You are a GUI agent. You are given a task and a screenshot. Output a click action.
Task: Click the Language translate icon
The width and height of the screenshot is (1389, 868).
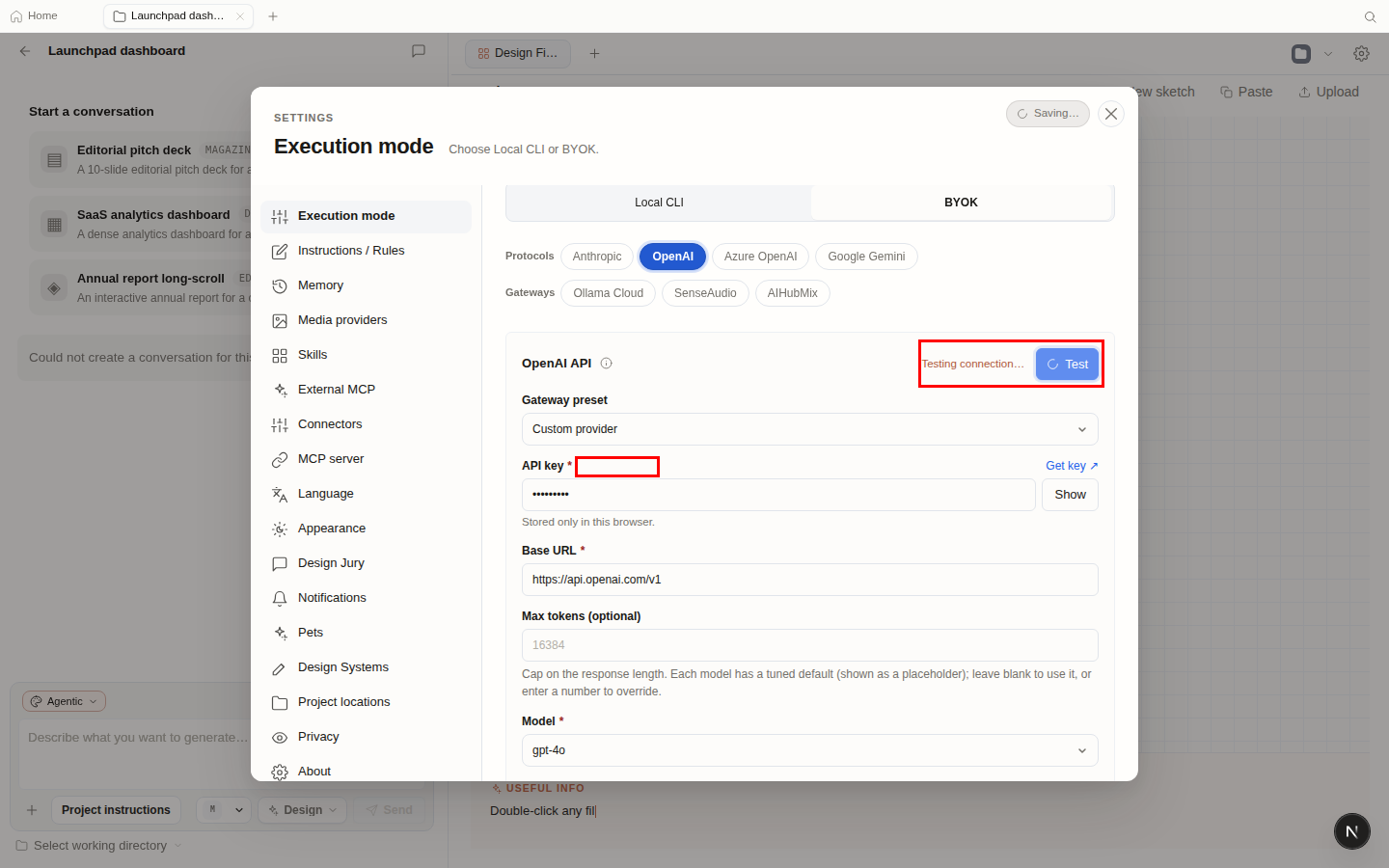pos(280,495)
